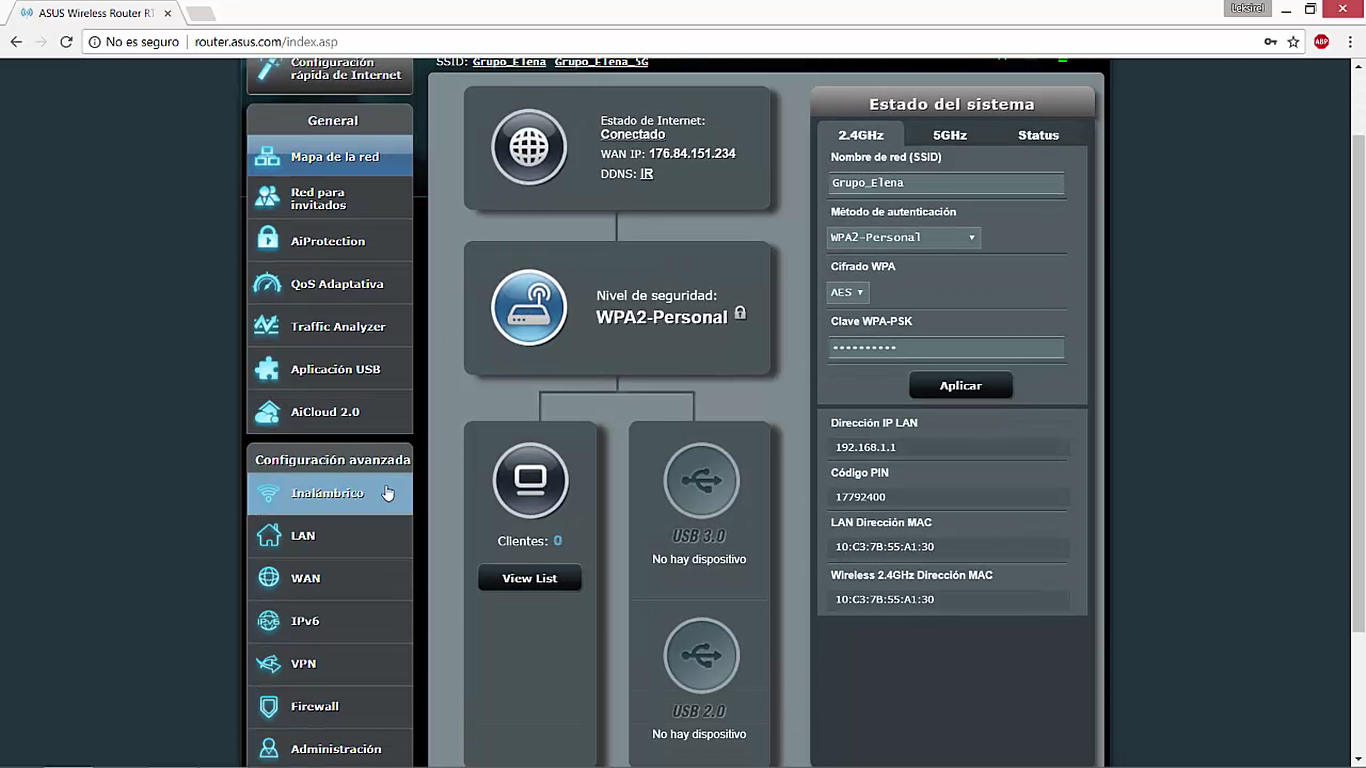Click the Wireless 2.4GHz MAC address value
The height and width of the screenshot is (768, 1366).
(885, 600)
